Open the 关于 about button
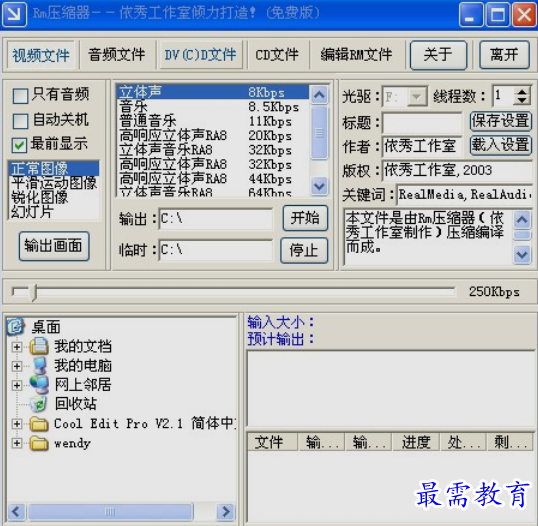Viewport: 538px width, 526px height. (438, 55)
